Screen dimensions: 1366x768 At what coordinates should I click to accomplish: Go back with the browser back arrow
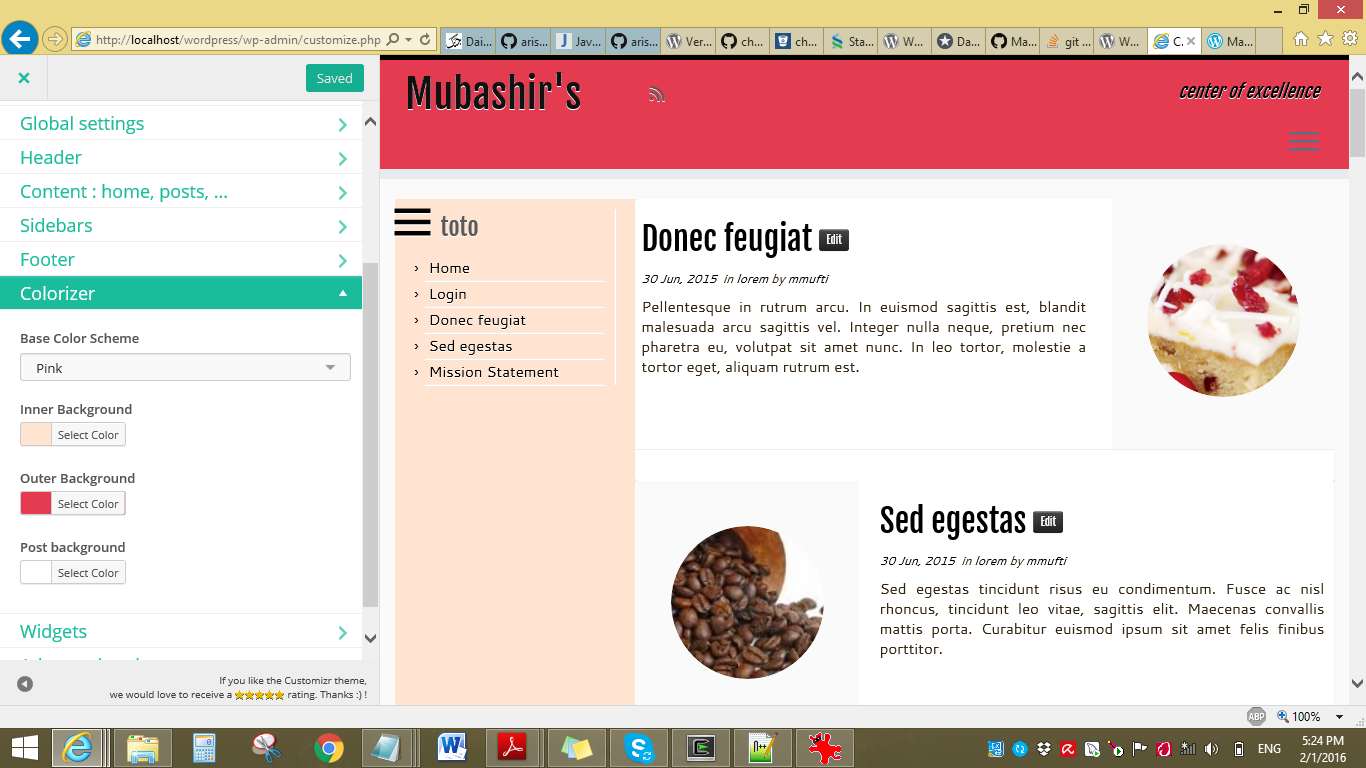(19, 39)
